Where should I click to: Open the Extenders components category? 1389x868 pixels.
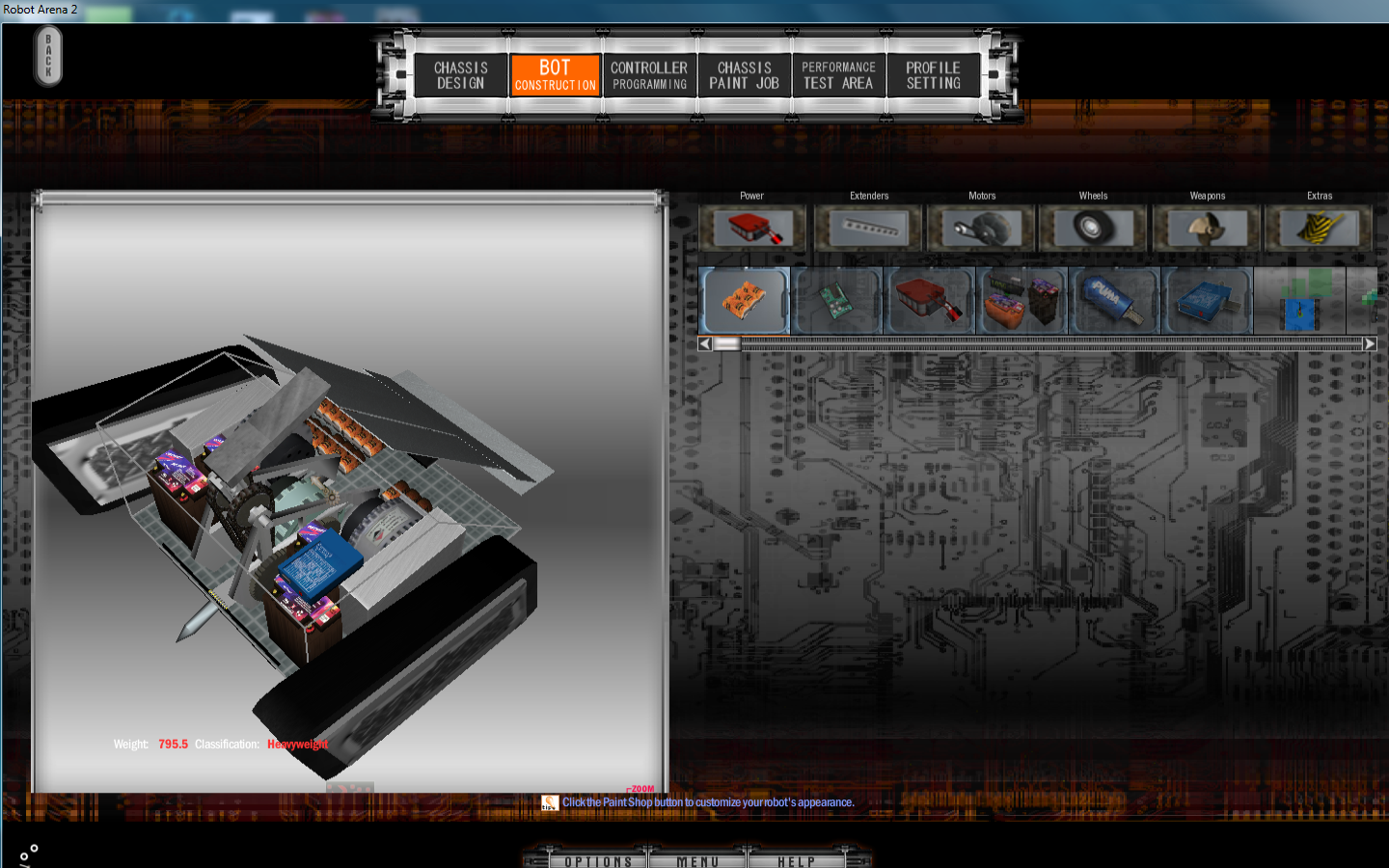pos(869,229)
